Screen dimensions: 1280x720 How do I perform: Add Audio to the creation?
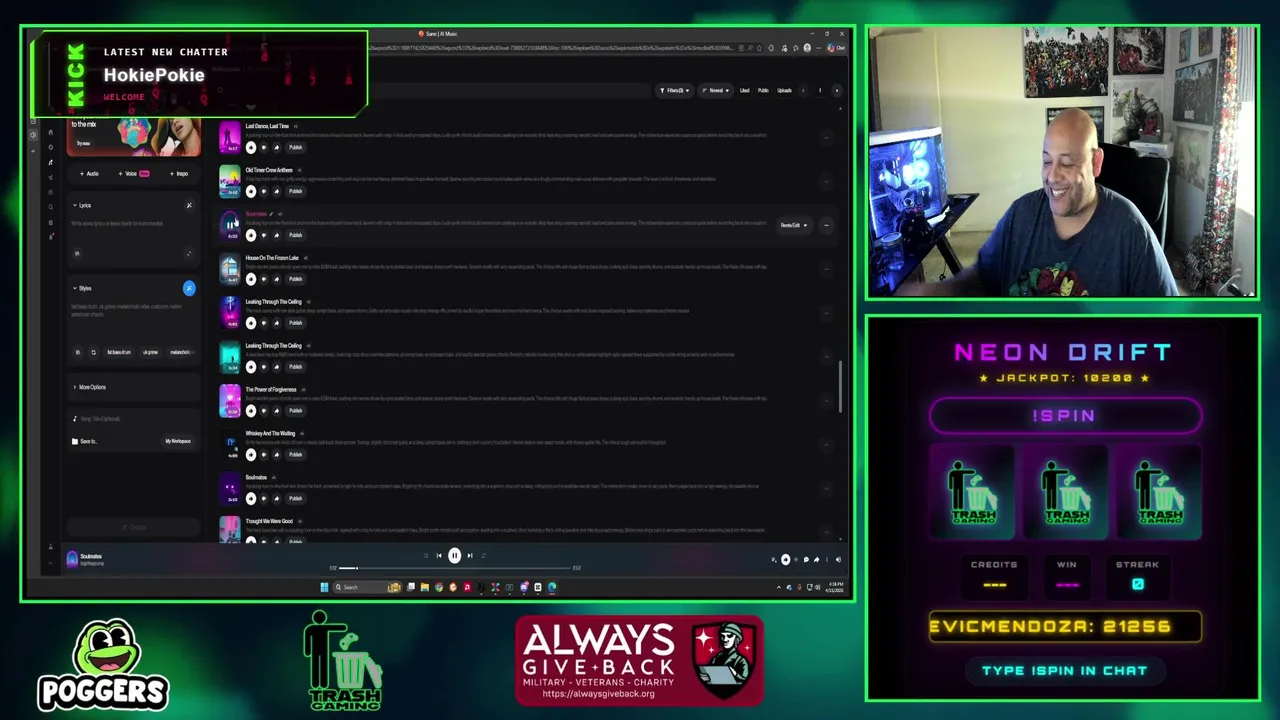pos(89,174)
